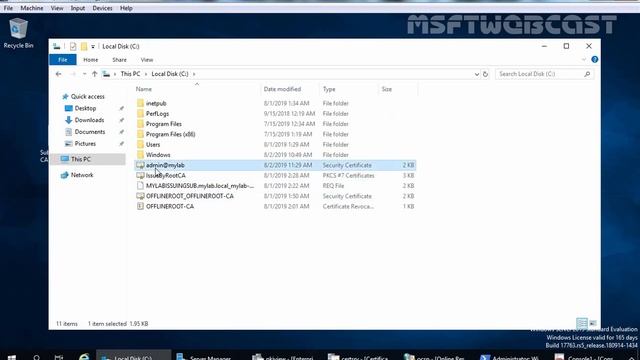Open the Start menu Windows button
This screenshot has width=640, height=360.
coord(12,357)
